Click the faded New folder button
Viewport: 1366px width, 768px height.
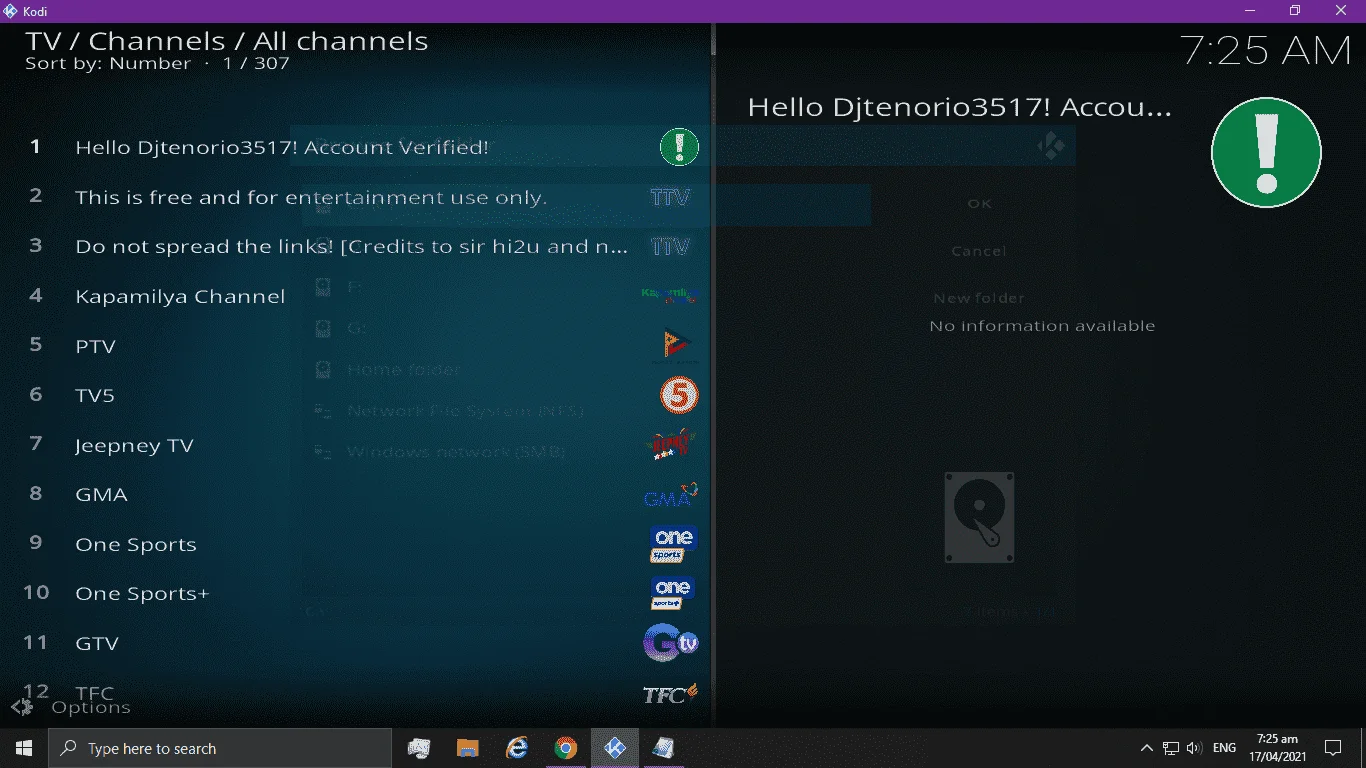point(979,298)
